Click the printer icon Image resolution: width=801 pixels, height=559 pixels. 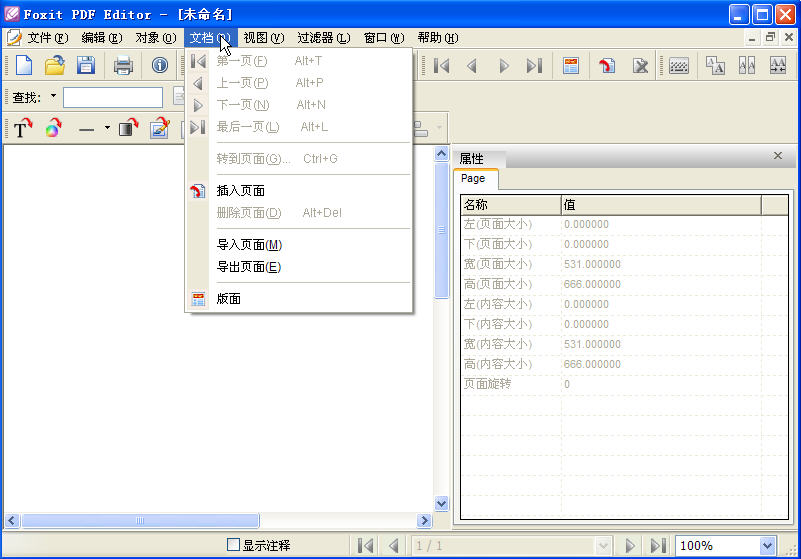pos(123,65)
